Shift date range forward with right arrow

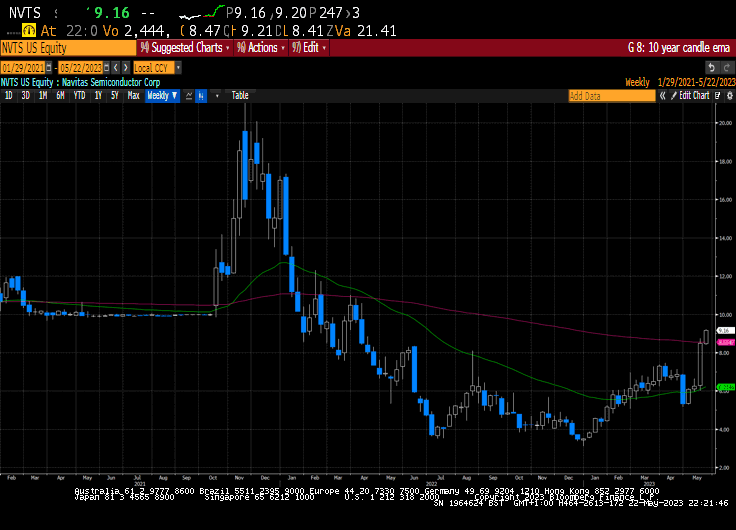[125, 68]
